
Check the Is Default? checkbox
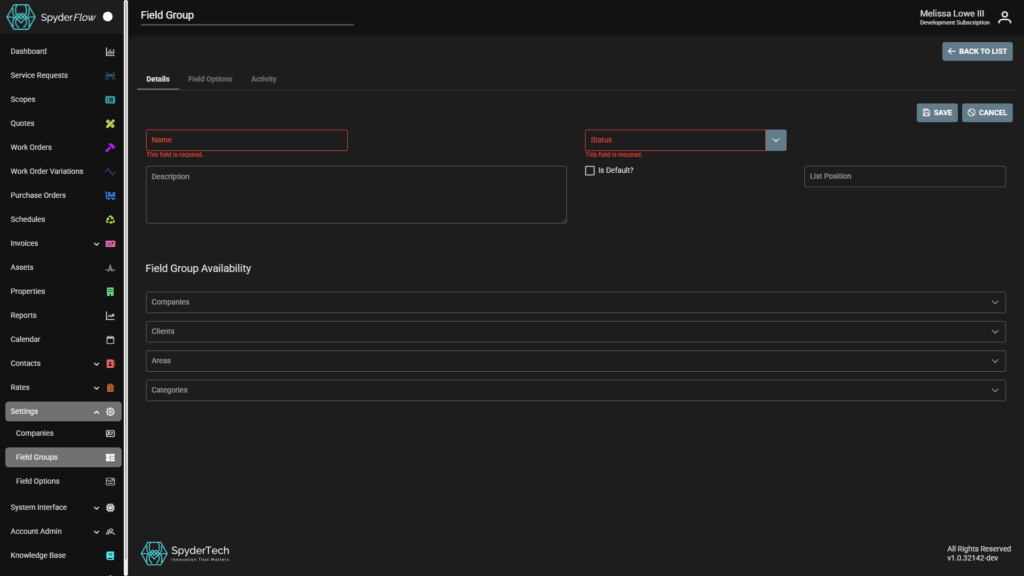click(590, 170)
